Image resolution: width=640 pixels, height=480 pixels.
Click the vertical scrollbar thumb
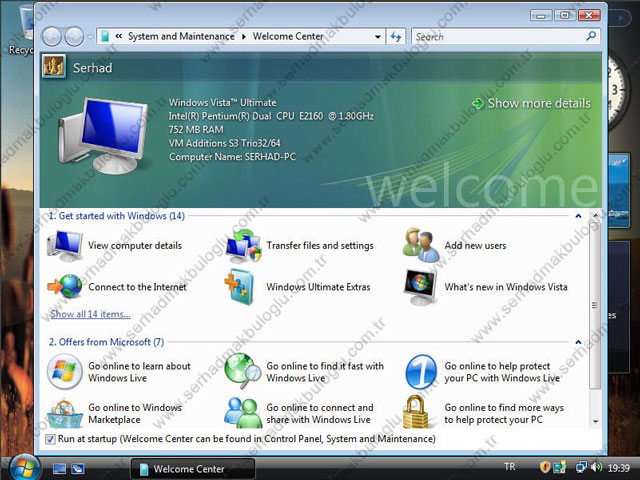pyautogui.click(x=596, y=304)
